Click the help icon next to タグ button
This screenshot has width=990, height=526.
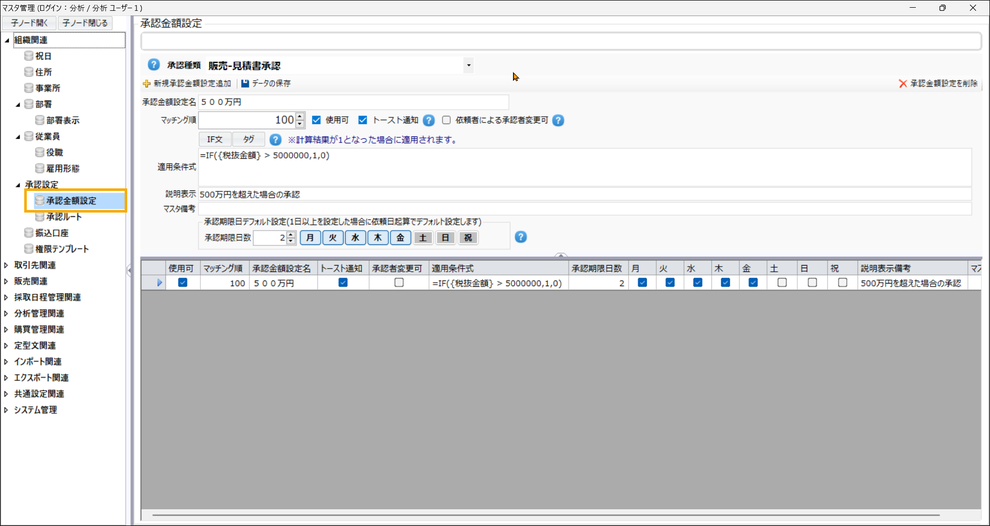[x=275, y=140]
